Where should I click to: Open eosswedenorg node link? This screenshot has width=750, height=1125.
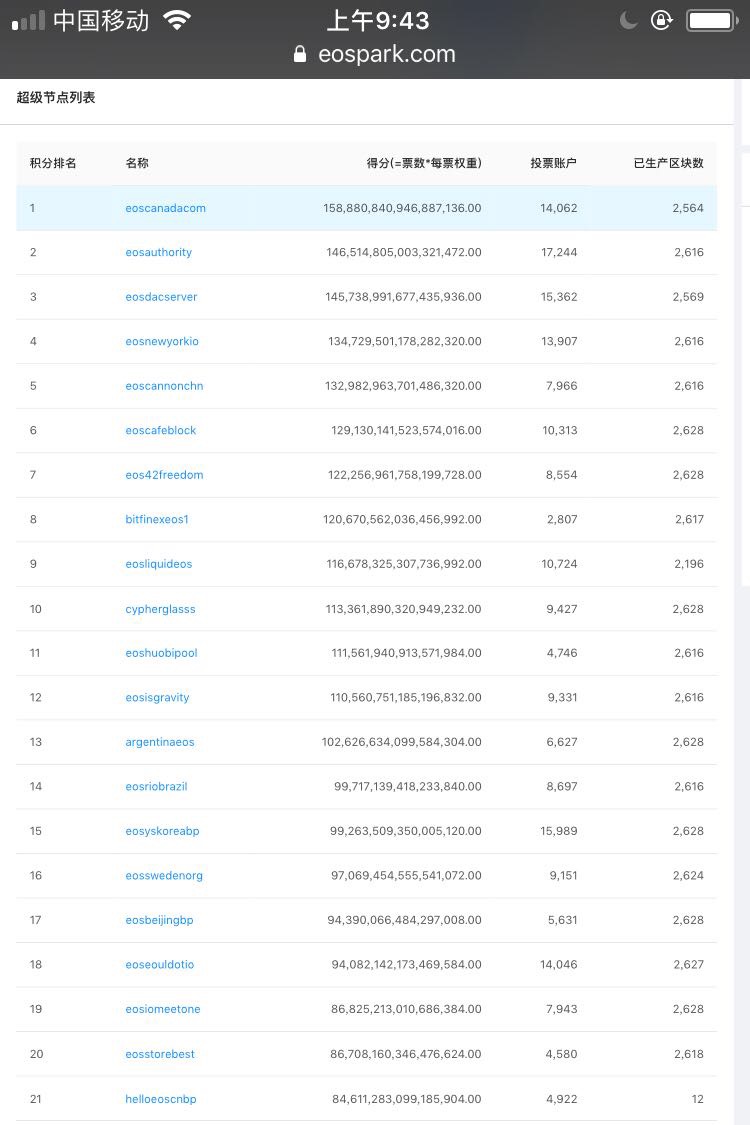click(164, 875)
